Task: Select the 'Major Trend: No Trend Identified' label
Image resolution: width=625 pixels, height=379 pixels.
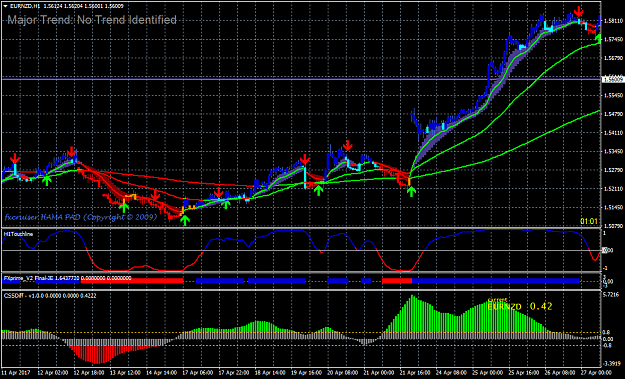Action: (x=92, y=20)
